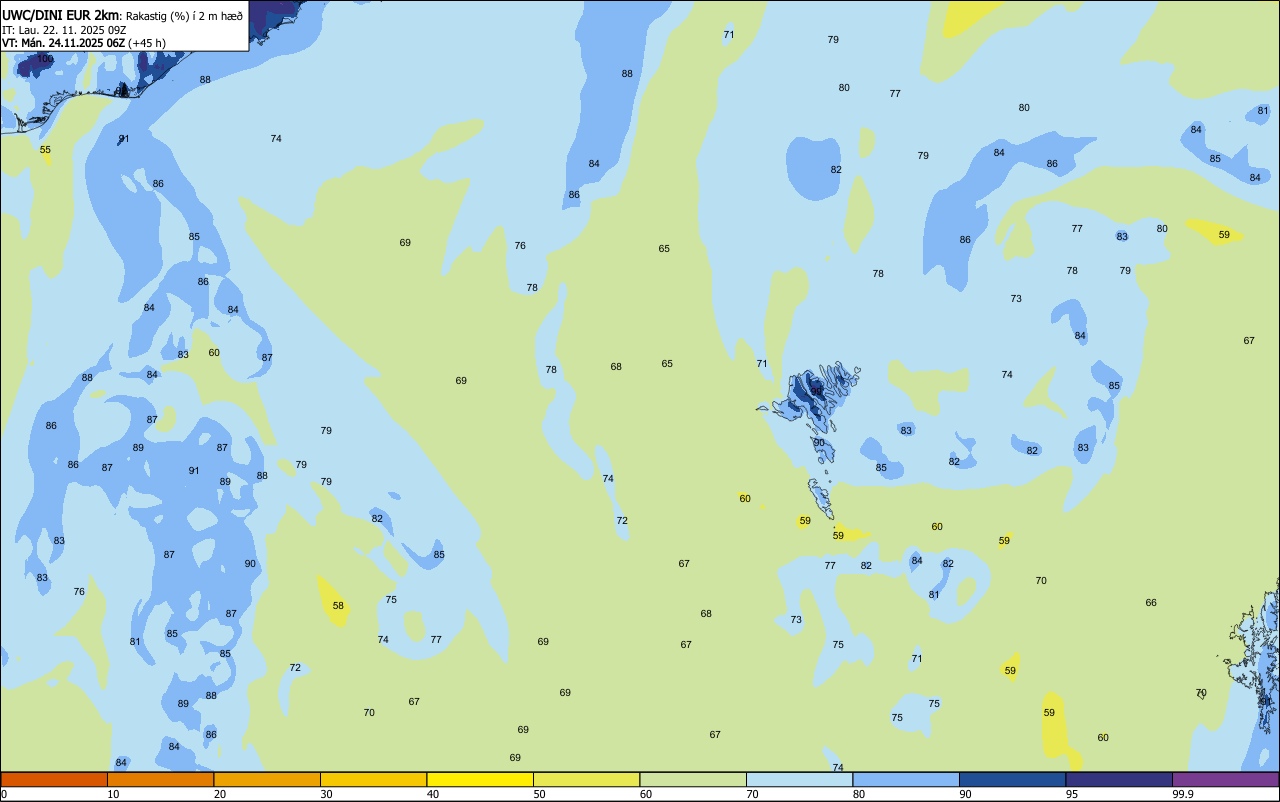Viewport: 1280px width, 802px height.
Task: Click the "58" humidity value on the map
Action: coord(338,606)
